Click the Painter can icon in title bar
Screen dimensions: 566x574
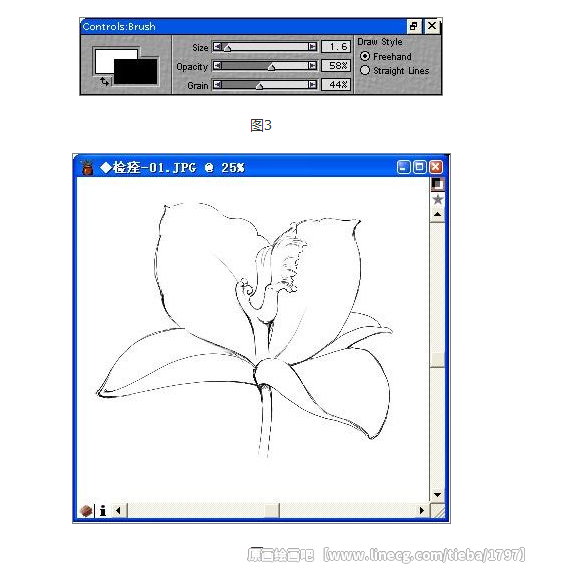click(87, 168)
